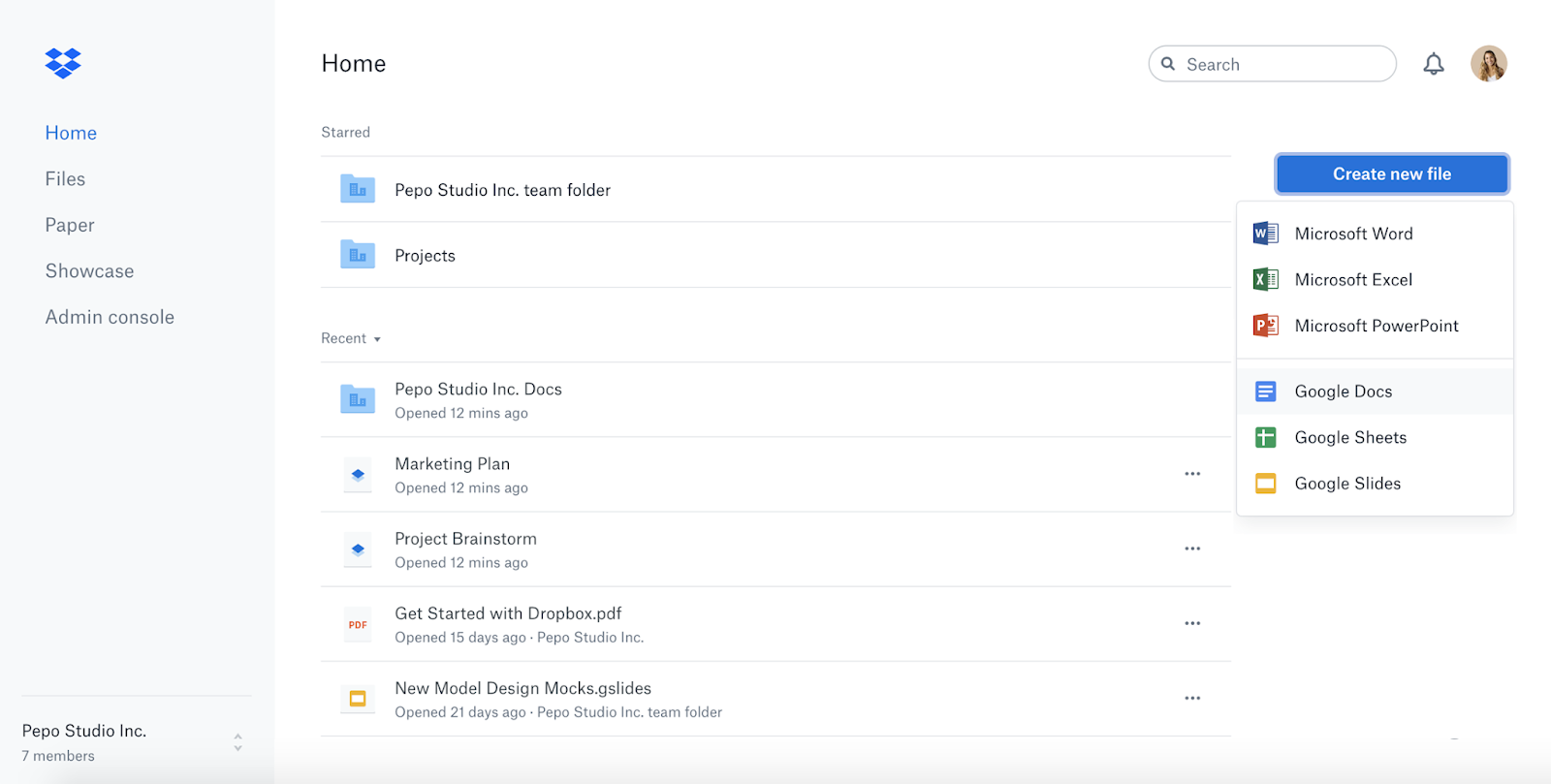Image resolution: width=1551 pixels, height=784 pixels.
Task: Open the ellipsis menu for Project Brainstorm
Action: [x=1192, y=549]
